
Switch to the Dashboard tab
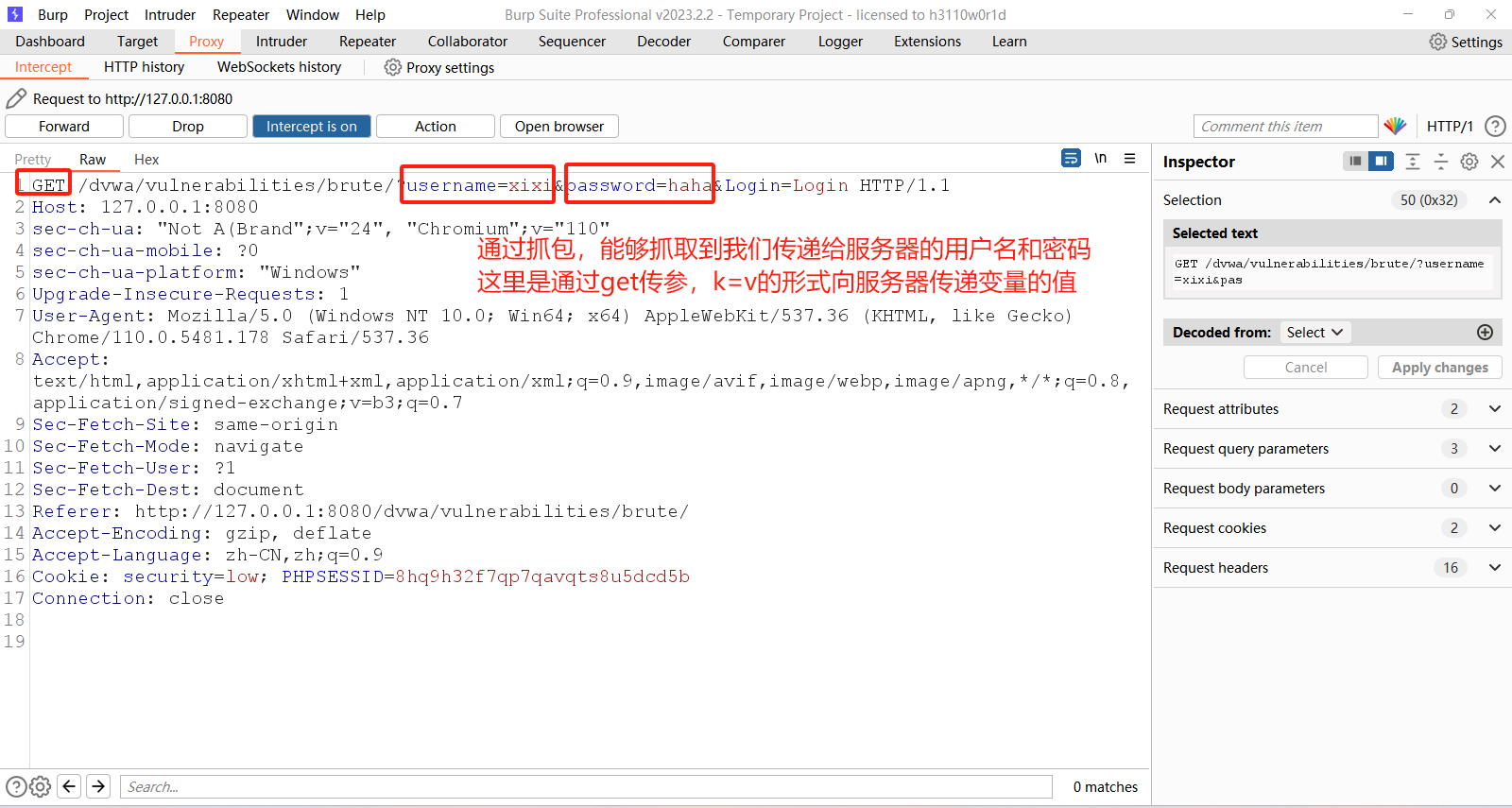[50, 42]
